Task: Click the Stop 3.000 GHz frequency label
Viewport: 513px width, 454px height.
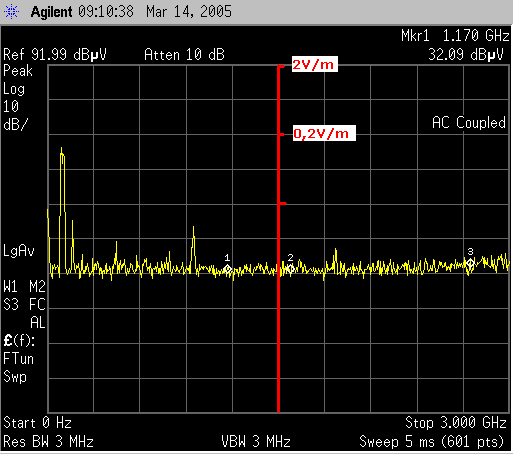Action: point(456,423)
